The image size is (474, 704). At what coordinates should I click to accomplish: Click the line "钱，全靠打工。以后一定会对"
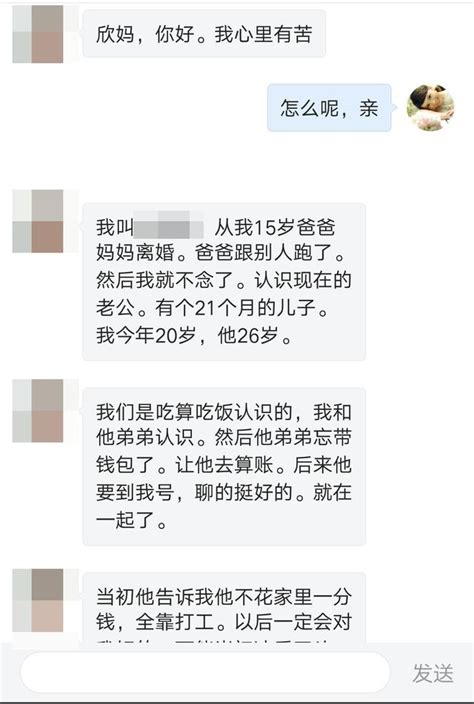click(x=224, y=623)
